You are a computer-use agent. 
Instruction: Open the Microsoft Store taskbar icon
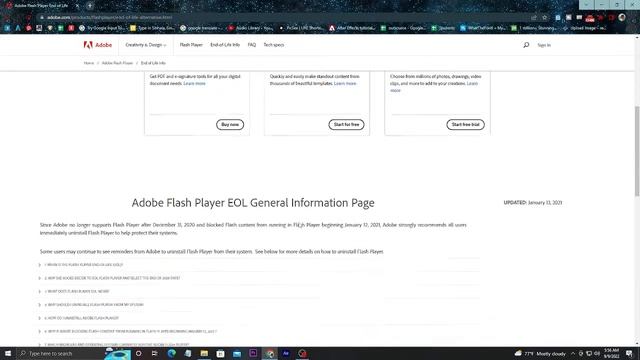coord(220,353)
